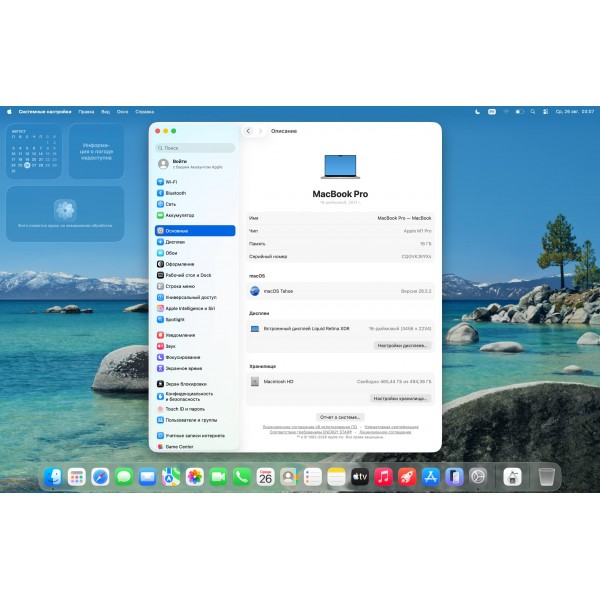Click the Liquid Retina XDR display row
Viewport: 600px width, 600px height.
coord(340,329)
